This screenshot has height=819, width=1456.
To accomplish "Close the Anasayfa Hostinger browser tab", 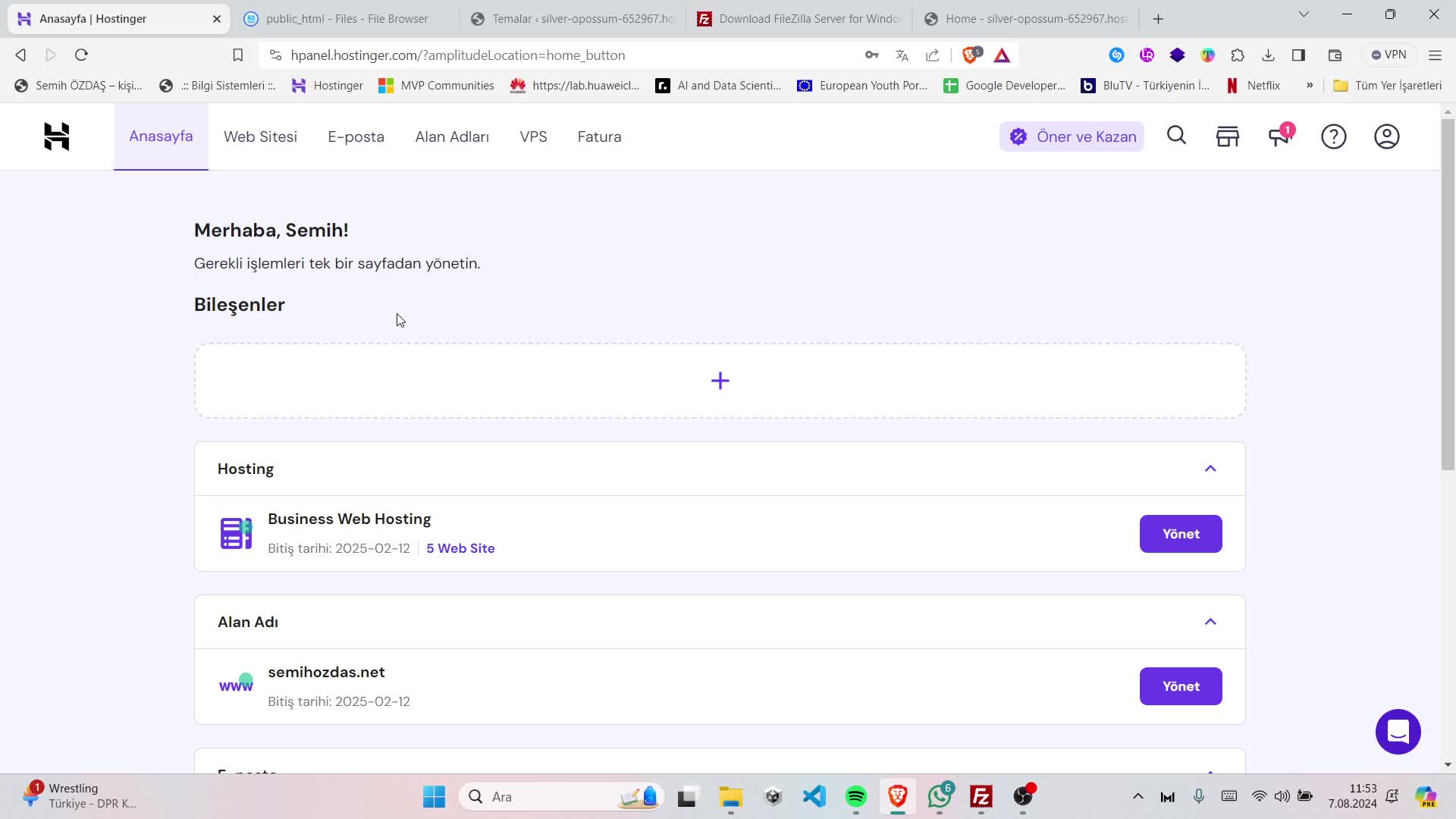I will pos(217,19).
